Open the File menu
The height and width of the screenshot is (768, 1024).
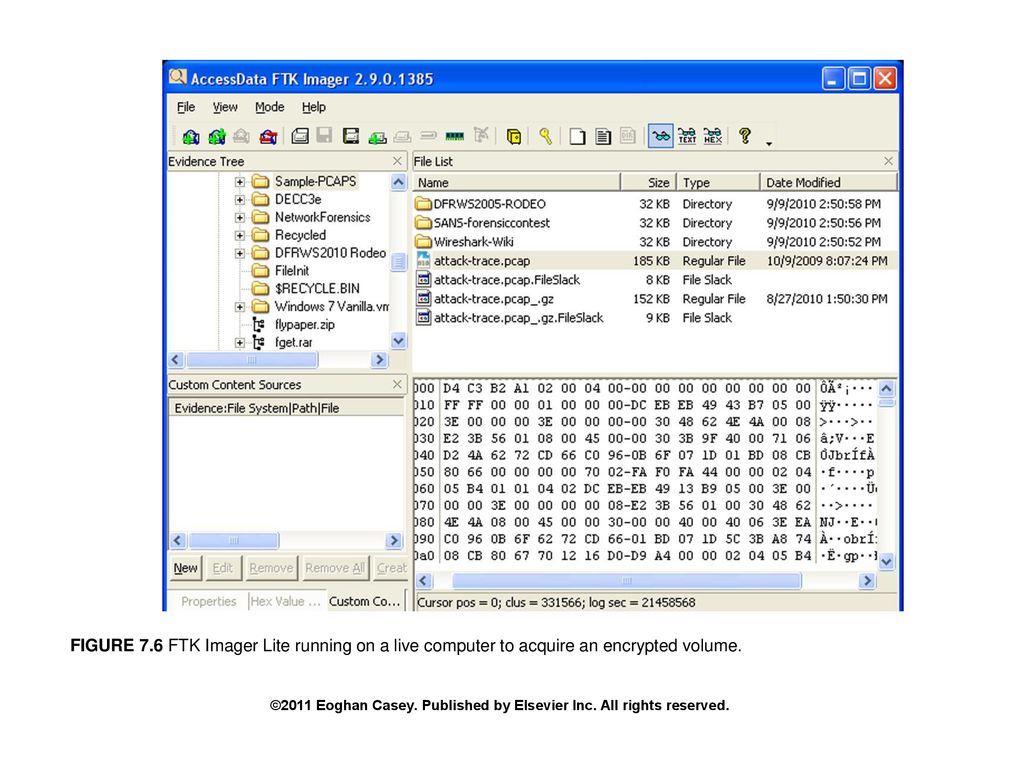point(186,107)
